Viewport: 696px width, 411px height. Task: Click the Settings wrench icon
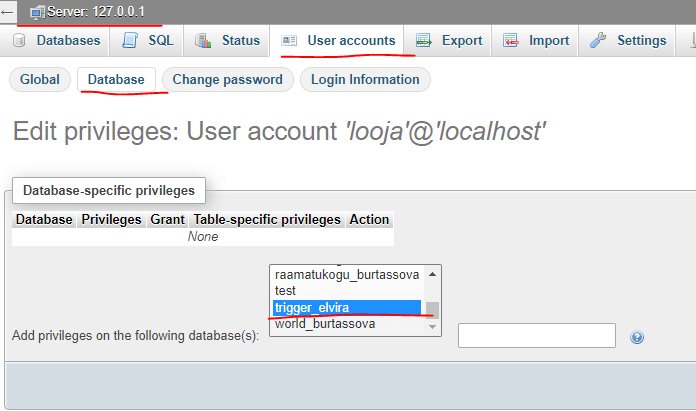pyautogui.click(x=598, y=41)
